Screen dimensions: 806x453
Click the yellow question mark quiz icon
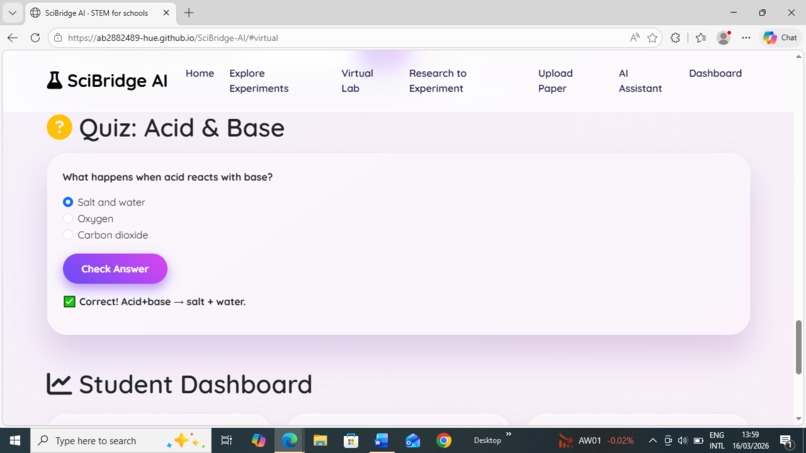pyautogui.click(x=59, y=127)
